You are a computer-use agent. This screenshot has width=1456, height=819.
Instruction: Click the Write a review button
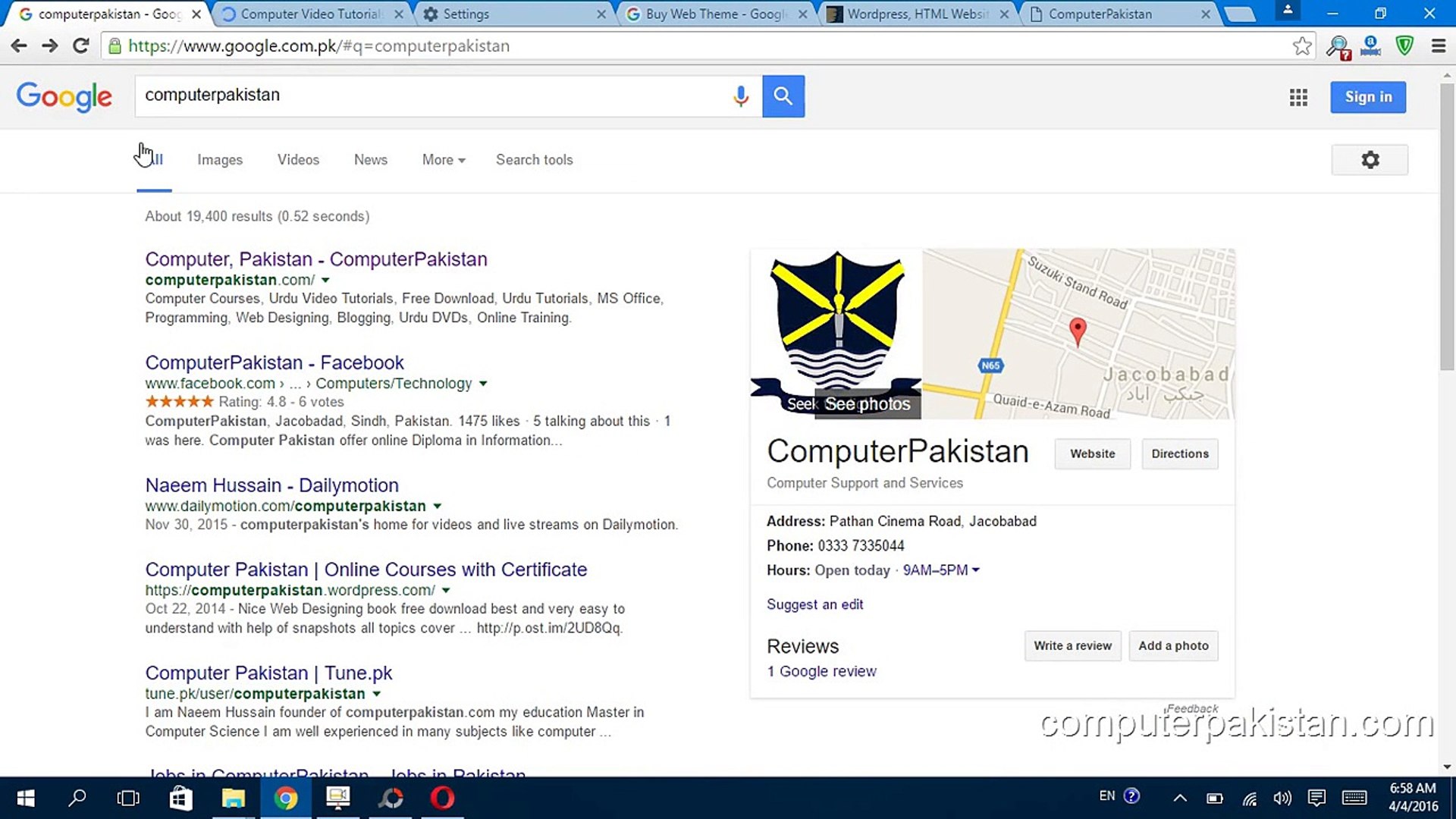pos(1073,646)
